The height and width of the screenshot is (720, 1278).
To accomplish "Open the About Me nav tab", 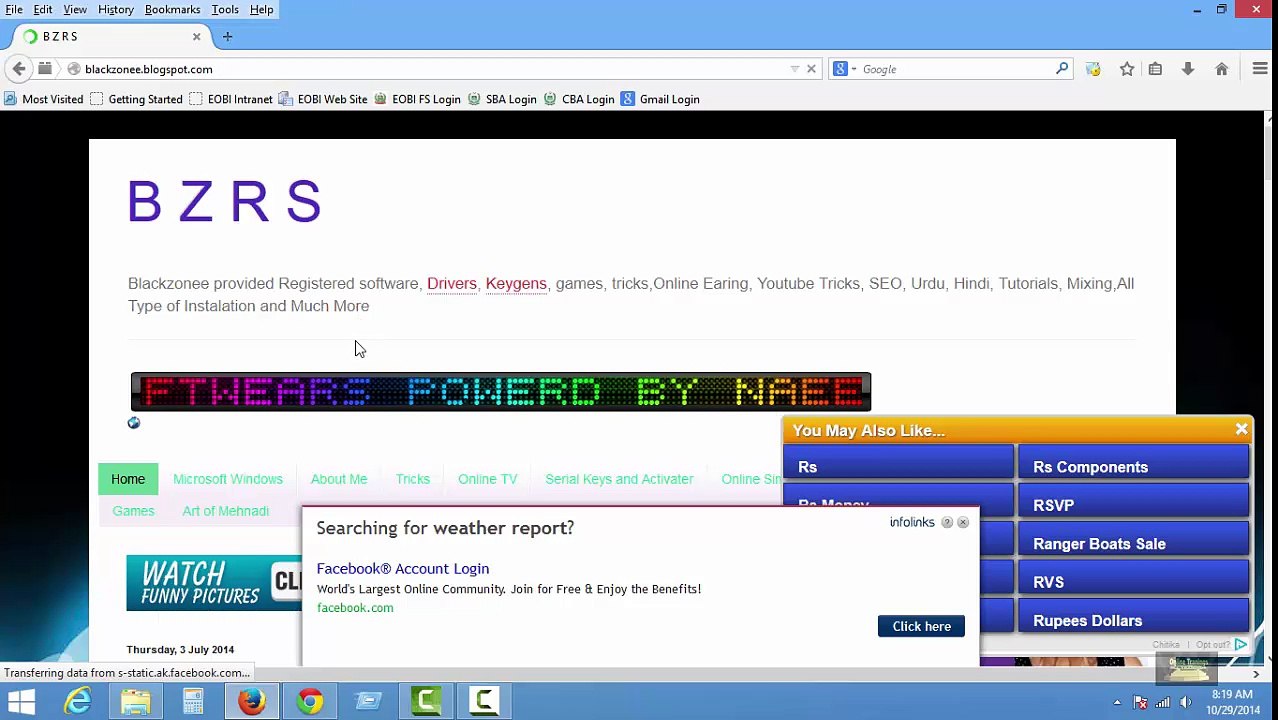I will [339, 479].
